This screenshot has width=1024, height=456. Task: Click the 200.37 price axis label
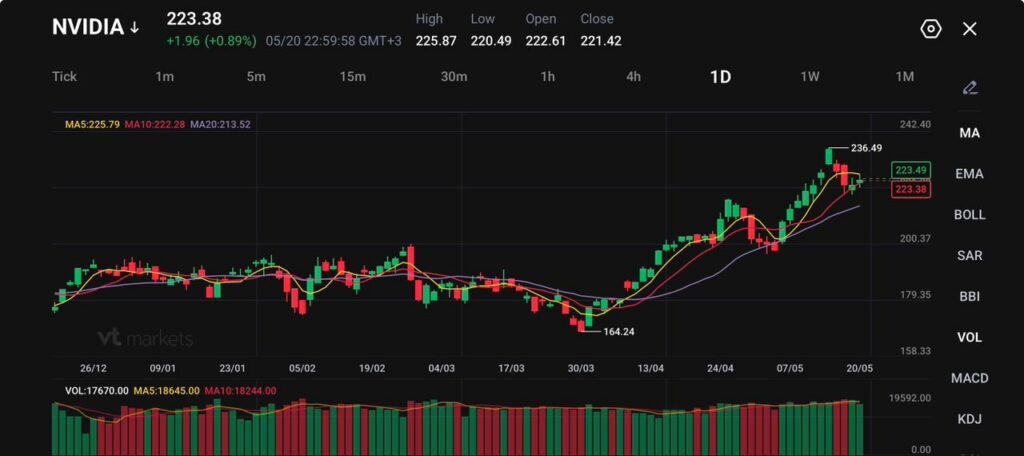coord(916,239)
